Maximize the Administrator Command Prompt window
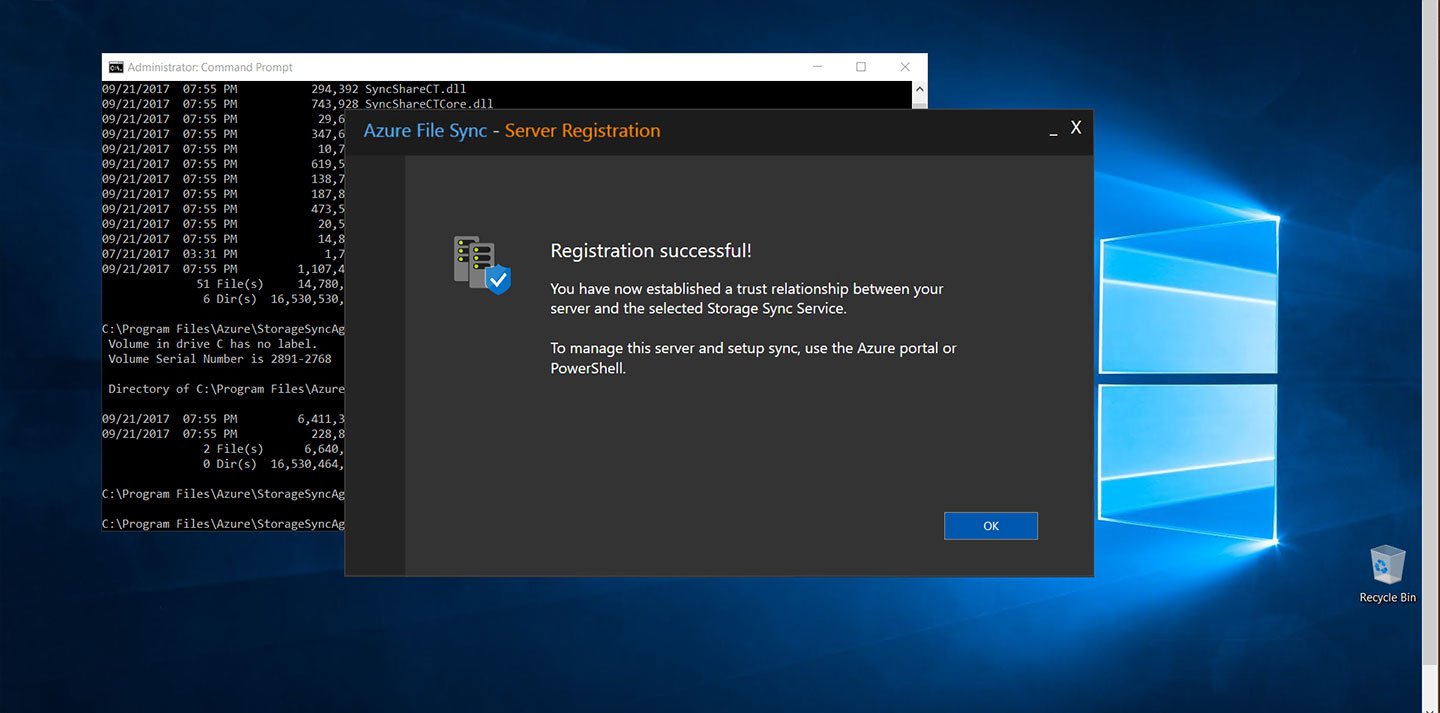Screen dimensions: 1440x713 click(x=861, y=67)
